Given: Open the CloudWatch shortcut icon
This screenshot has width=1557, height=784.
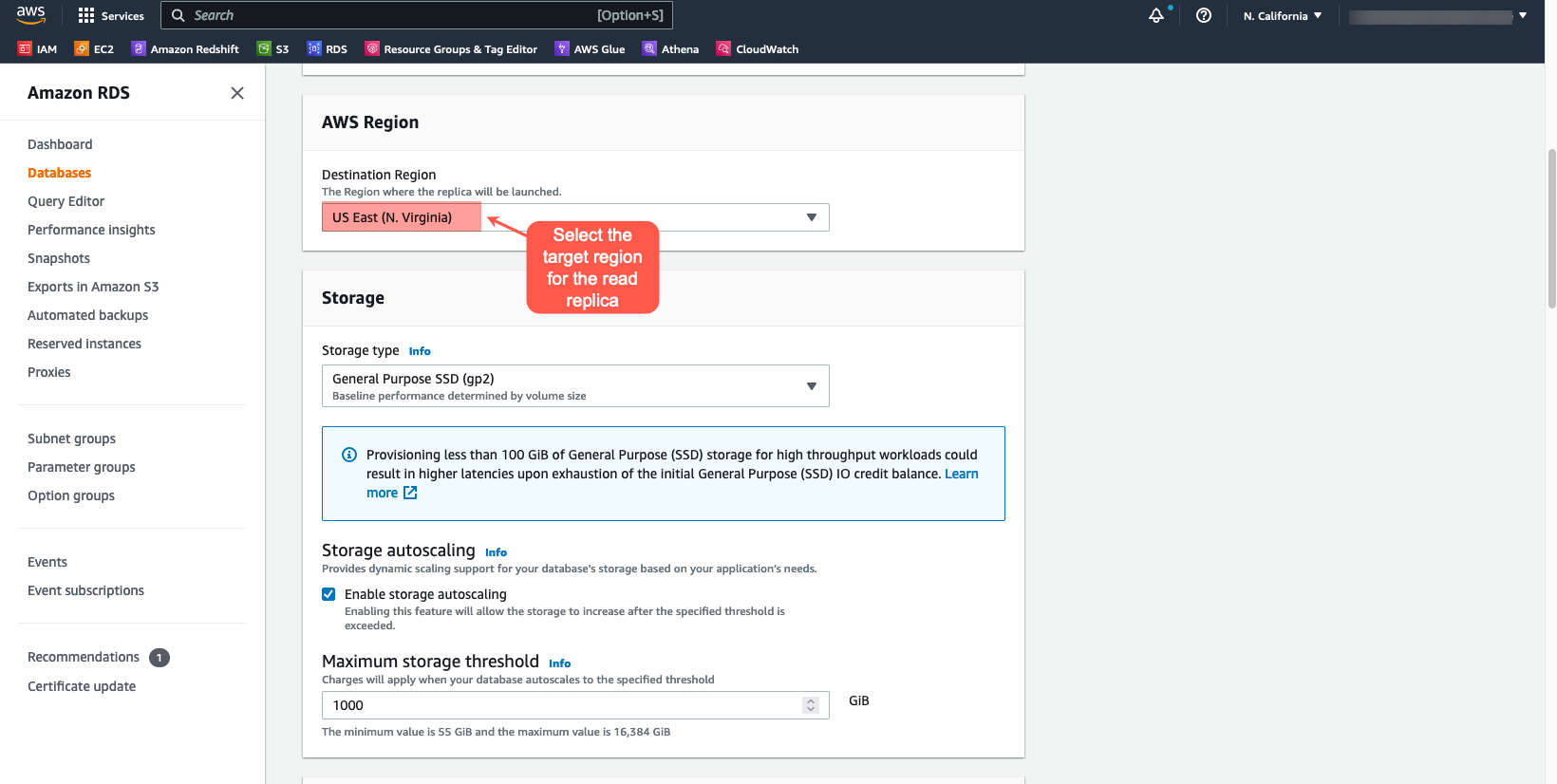Looking at the screenshot, I should click(x=723, y=48).
